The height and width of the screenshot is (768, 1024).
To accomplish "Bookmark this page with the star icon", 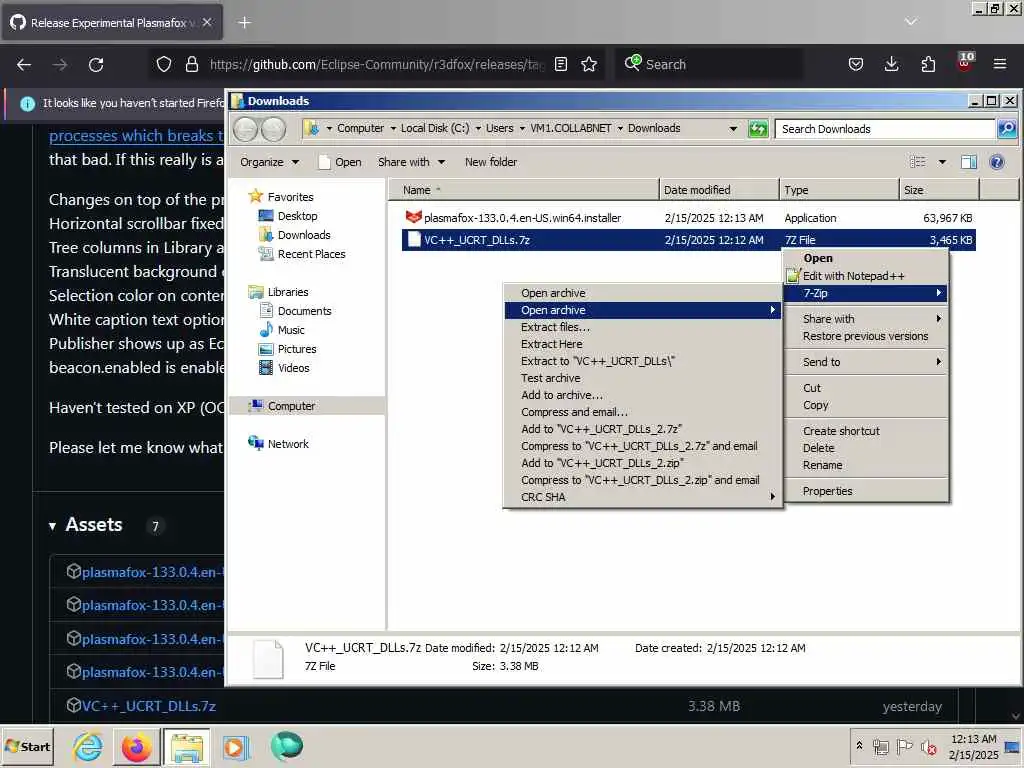I will [589, 64].
